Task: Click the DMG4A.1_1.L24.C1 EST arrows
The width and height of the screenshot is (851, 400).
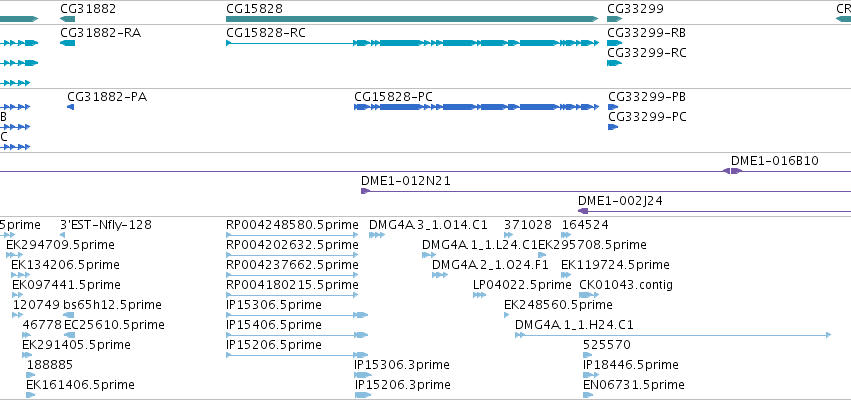Action: [429, 255]
